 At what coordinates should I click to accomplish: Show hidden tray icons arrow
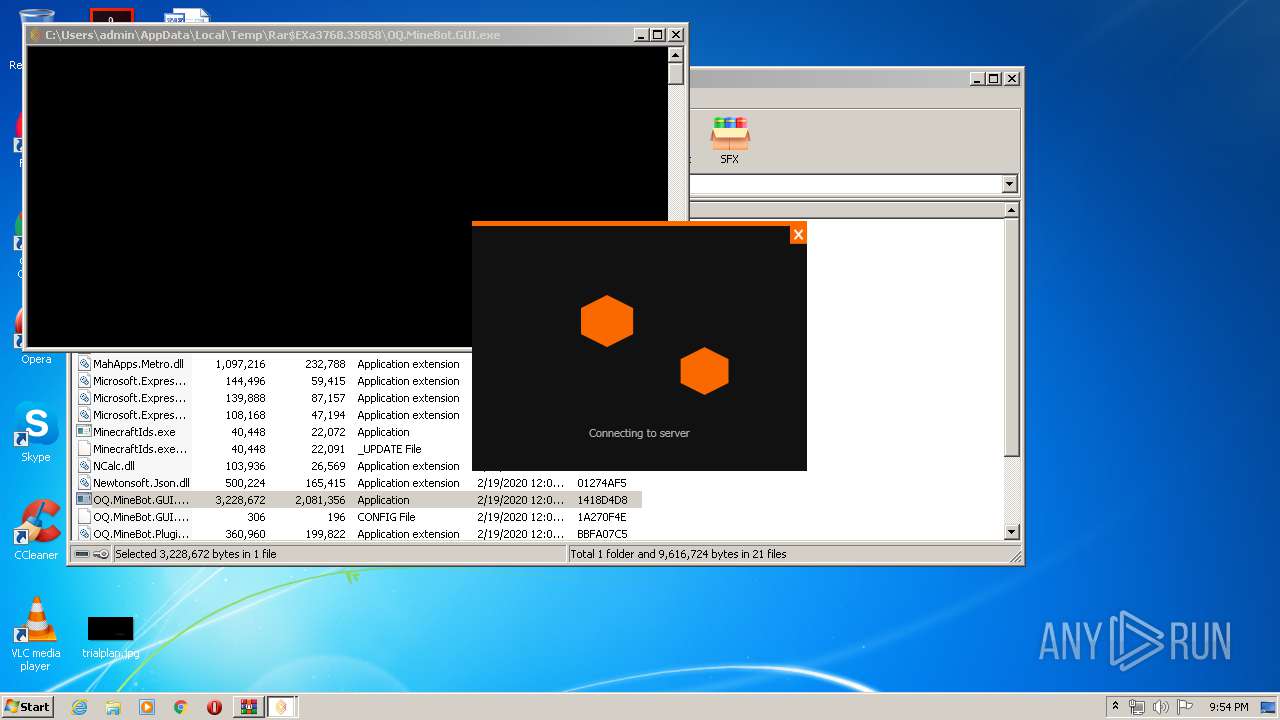click(x=1116, y=707)
